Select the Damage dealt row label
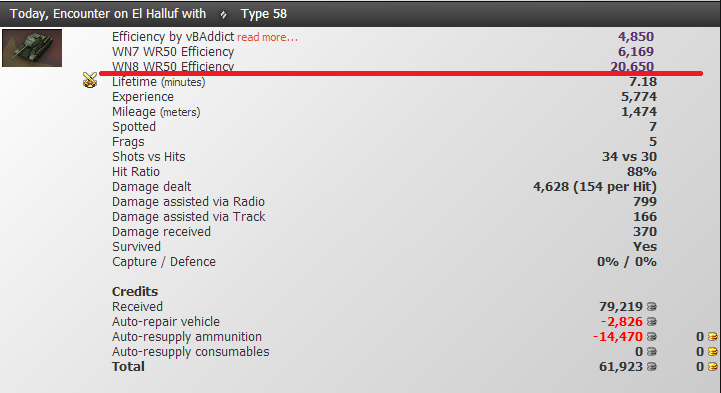Image resolution: width=721 pixels, height=393 pixels. tap(151, 187)
